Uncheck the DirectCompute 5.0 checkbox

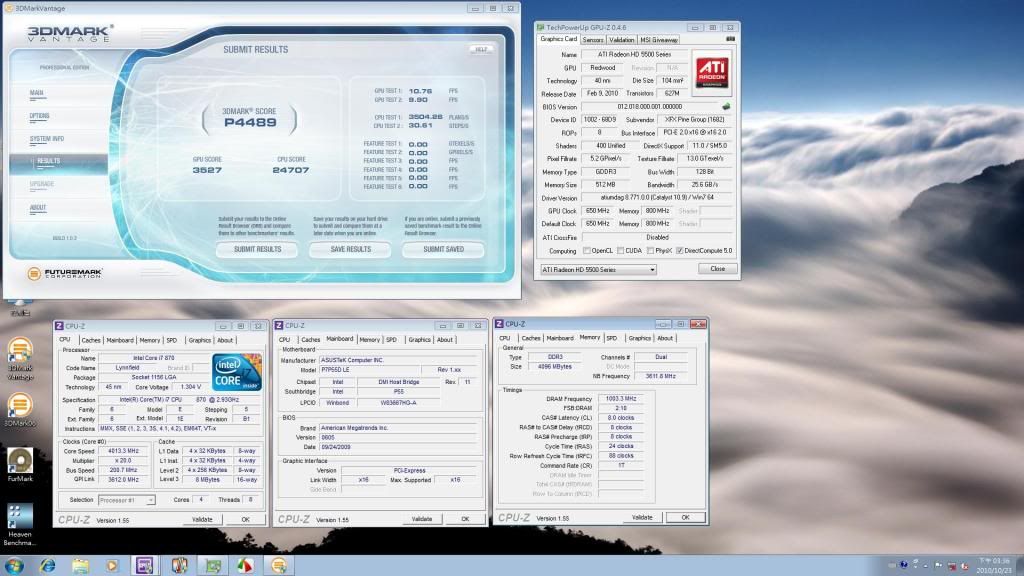(681, 250)
